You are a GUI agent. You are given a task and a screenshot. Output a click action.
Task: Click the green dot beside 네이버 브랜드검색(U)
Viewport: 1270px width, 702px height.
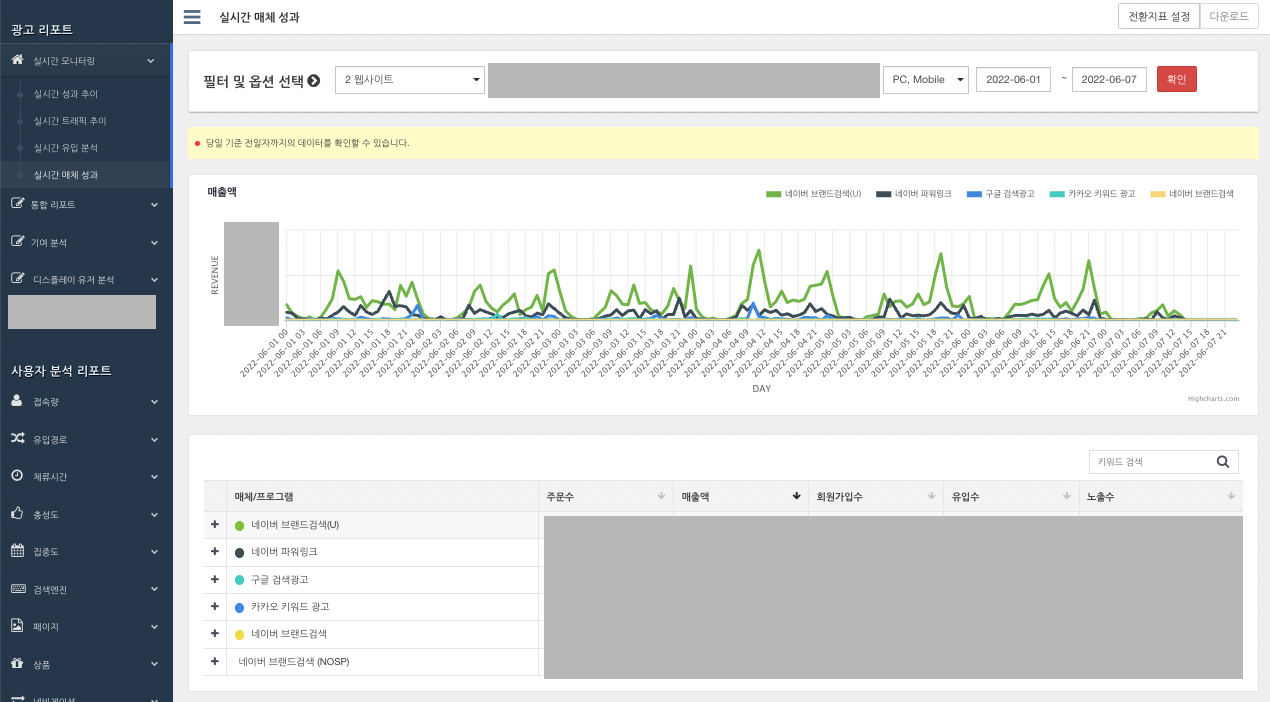tap(240, 525)
